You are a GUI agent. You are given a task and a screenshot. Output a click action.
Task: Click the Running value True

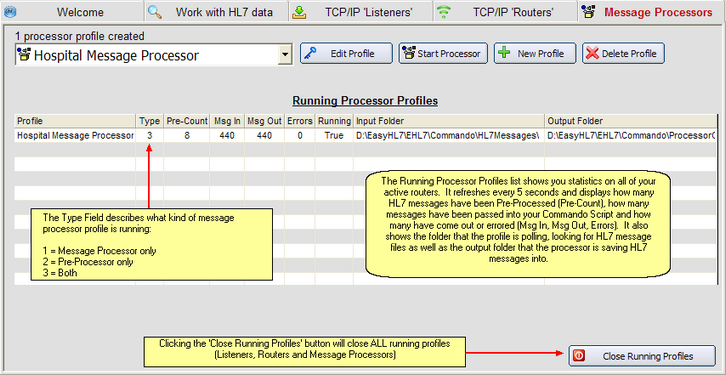(334, 136)
